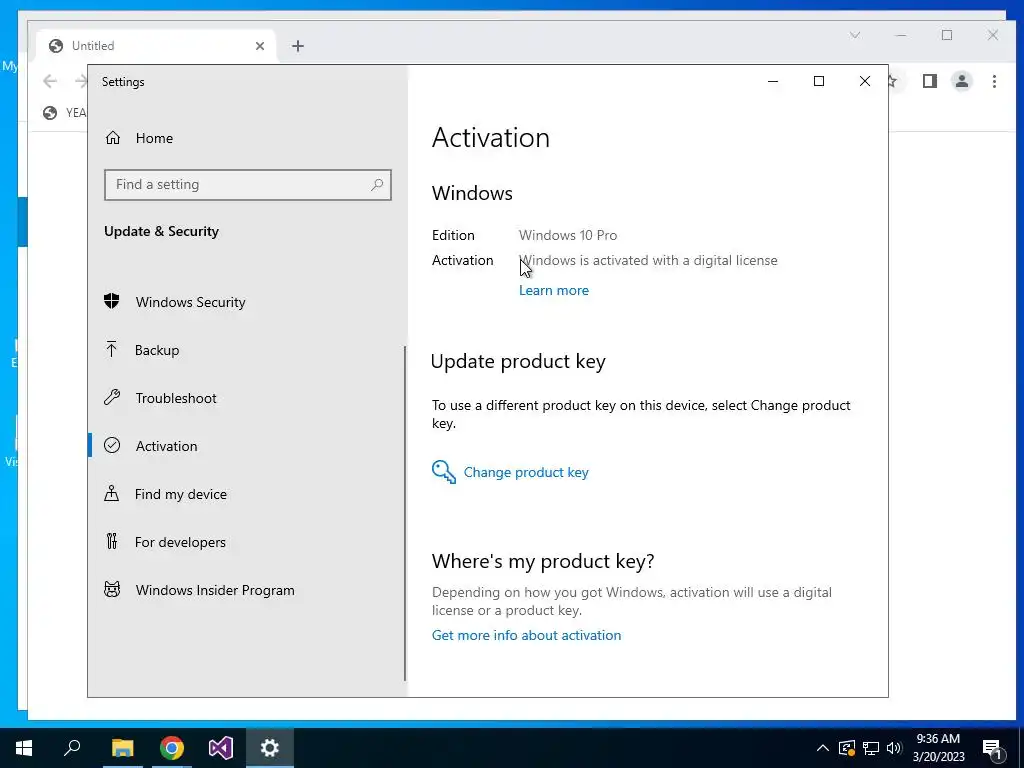Click the key icon beside Change product key

coord(443,472)
